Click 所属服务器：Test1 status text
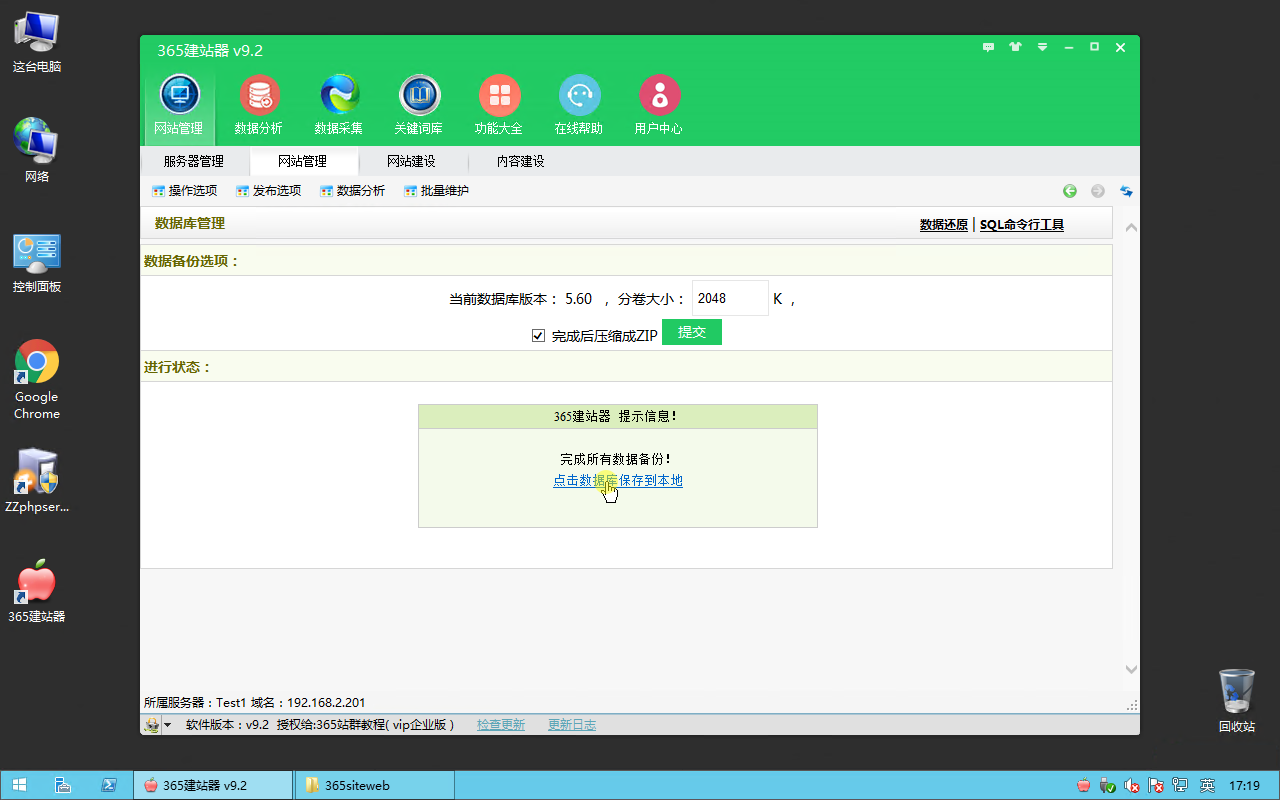The width and height of the screenshot is (1280, 800). pyautogui.click(x=194, y=703)
